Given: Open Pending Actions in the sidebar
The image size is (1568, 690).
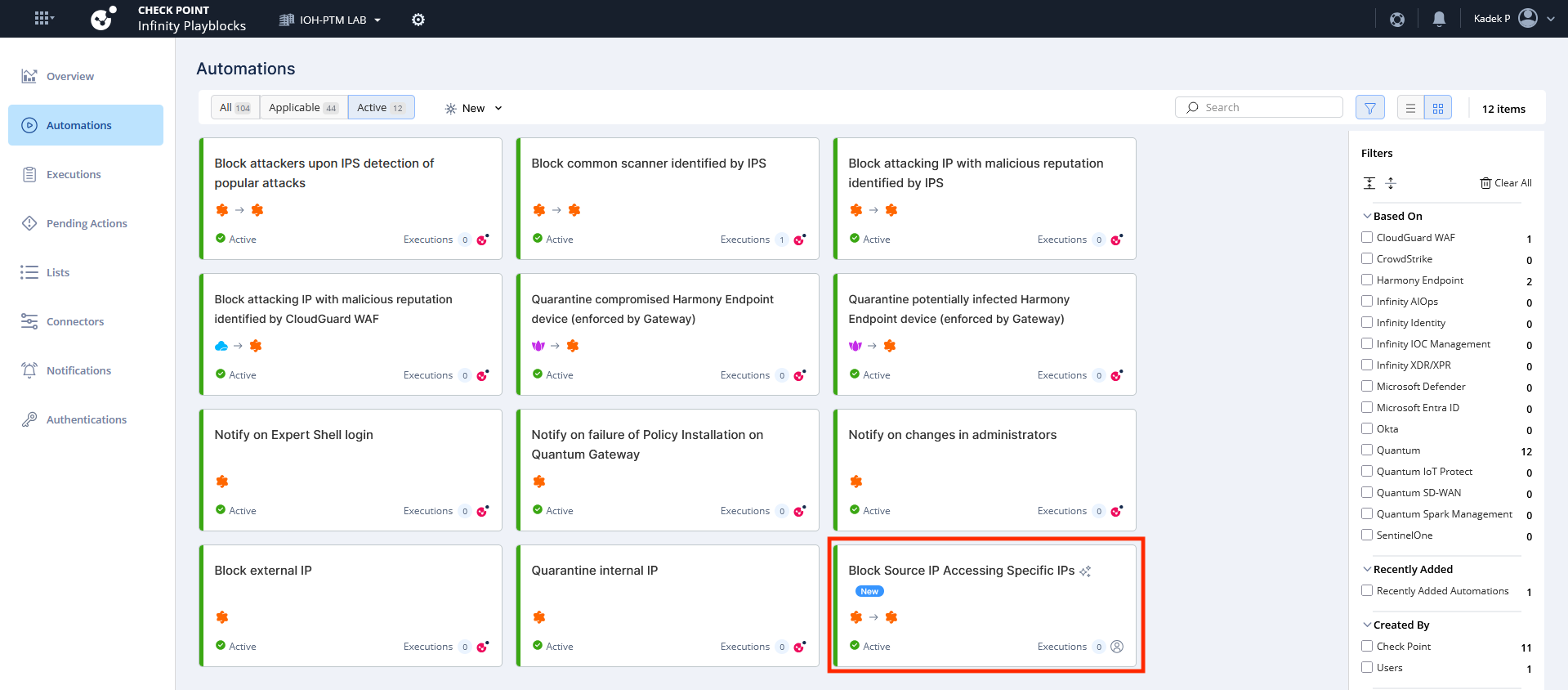Looking at the screenshot, I should pyautogui.click(x=86, y=223).
